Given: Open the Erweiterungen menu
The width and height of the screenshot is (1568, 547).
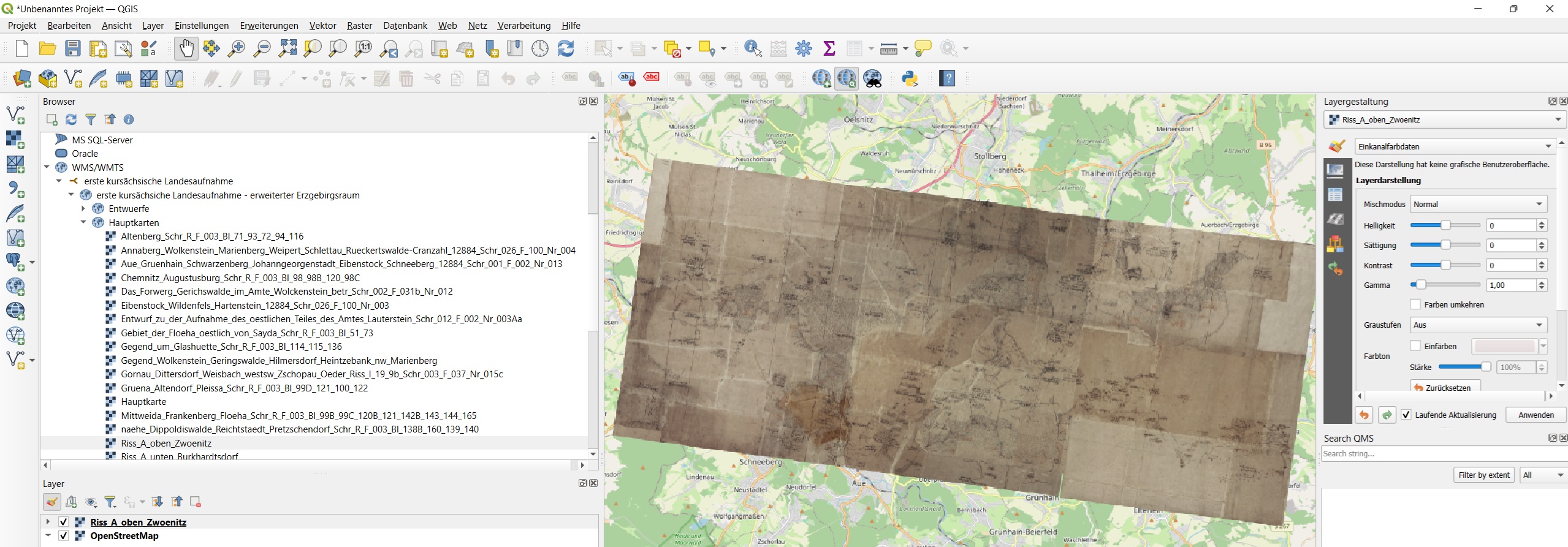Looking at the screenshot, I should 269,26.
